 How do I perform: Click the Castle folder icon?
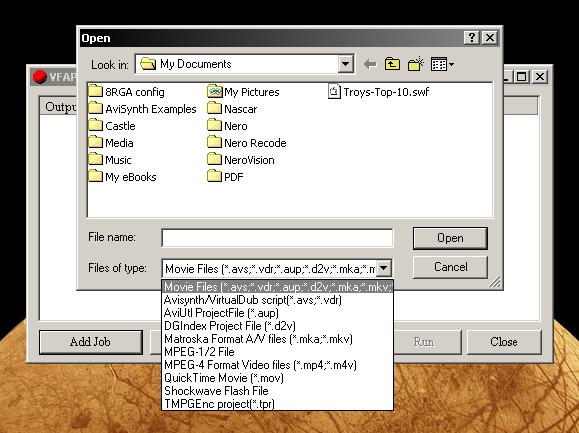coord(96,125)
